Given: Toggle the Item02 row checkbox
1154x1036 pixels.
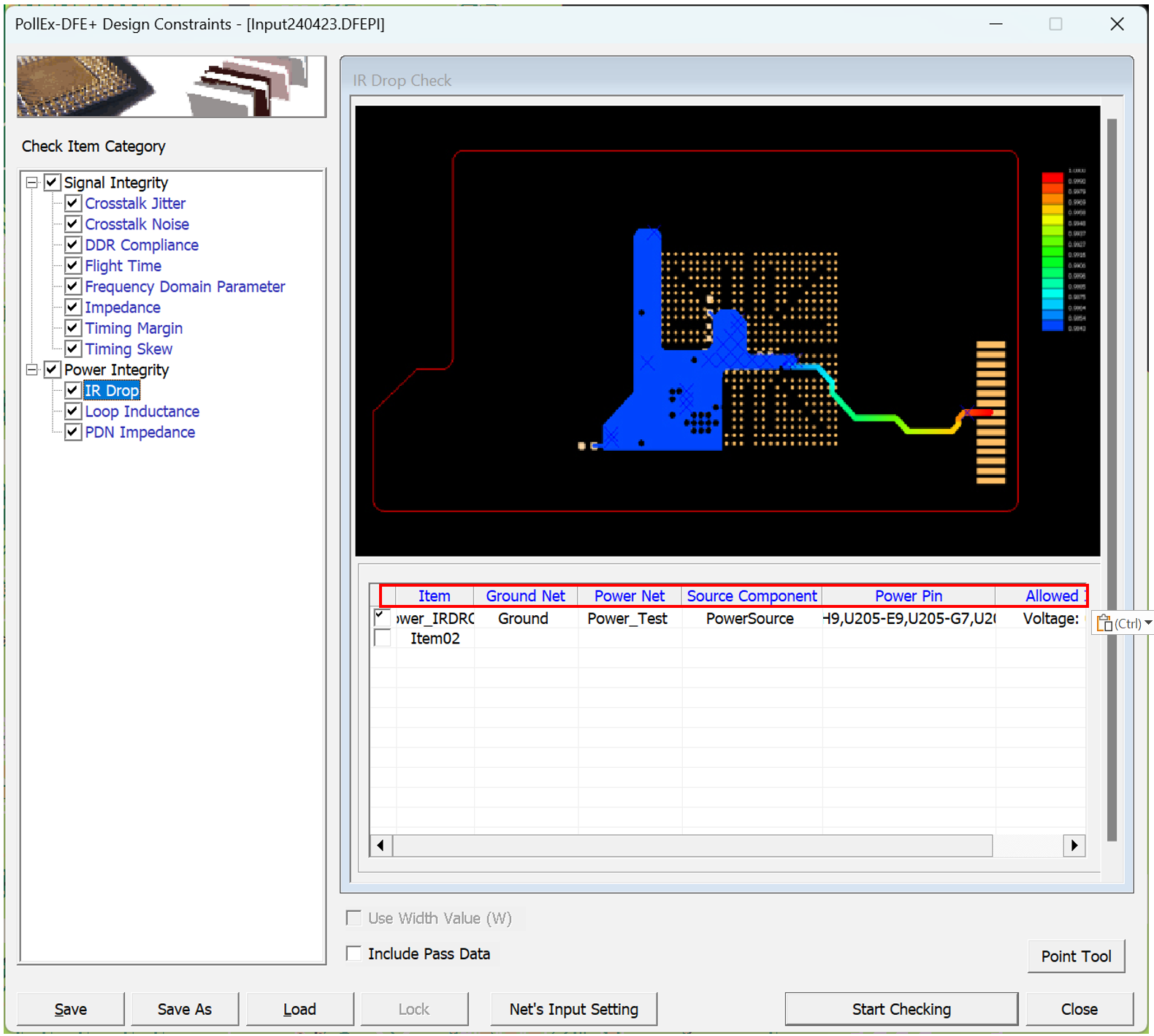Looking at the screenshot, I should 382,638.
